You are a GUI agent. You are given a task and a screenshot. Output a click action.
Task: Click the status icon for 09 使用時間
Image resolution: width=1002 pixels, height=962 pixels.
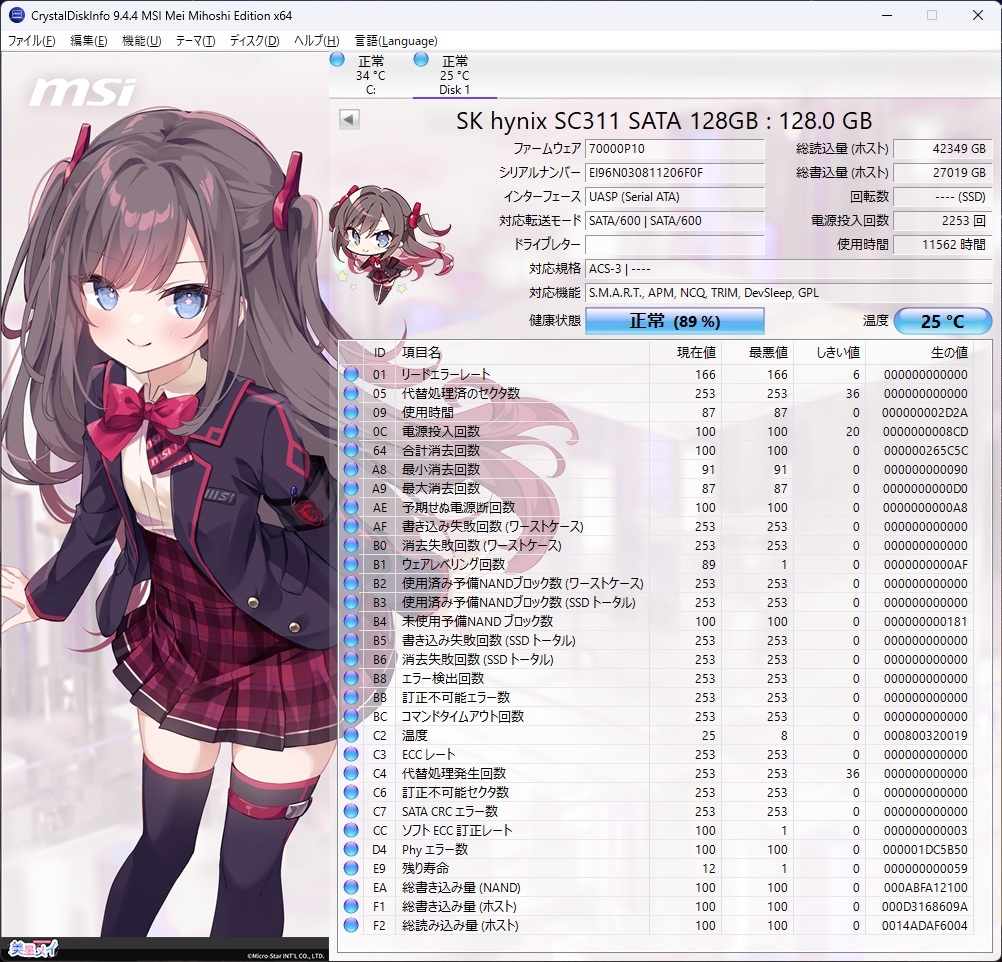[x=351, y=412]
